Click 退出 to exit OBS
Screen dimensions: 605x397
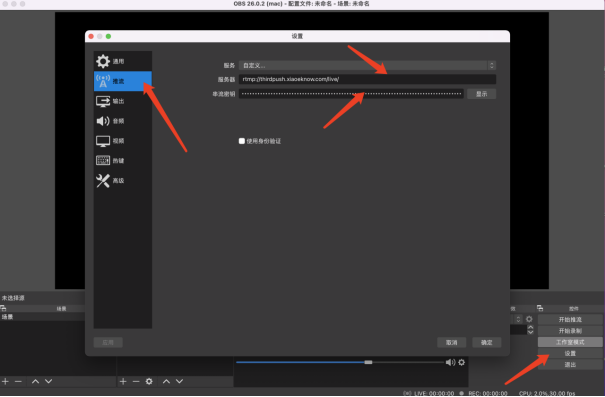tap(570, 364)
